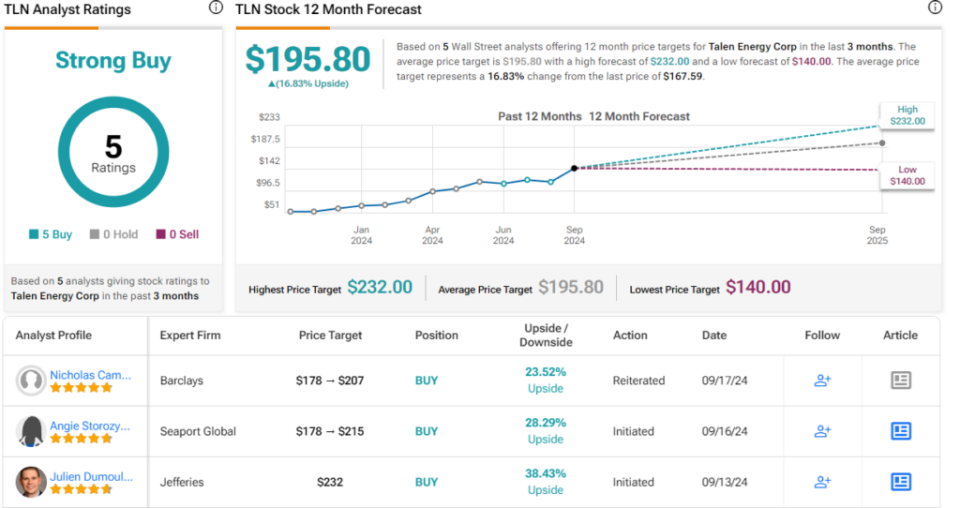Click the Low $140.00 forecast label
The width and height of the screenshot is (960, 508).
[x=908, y=175]
